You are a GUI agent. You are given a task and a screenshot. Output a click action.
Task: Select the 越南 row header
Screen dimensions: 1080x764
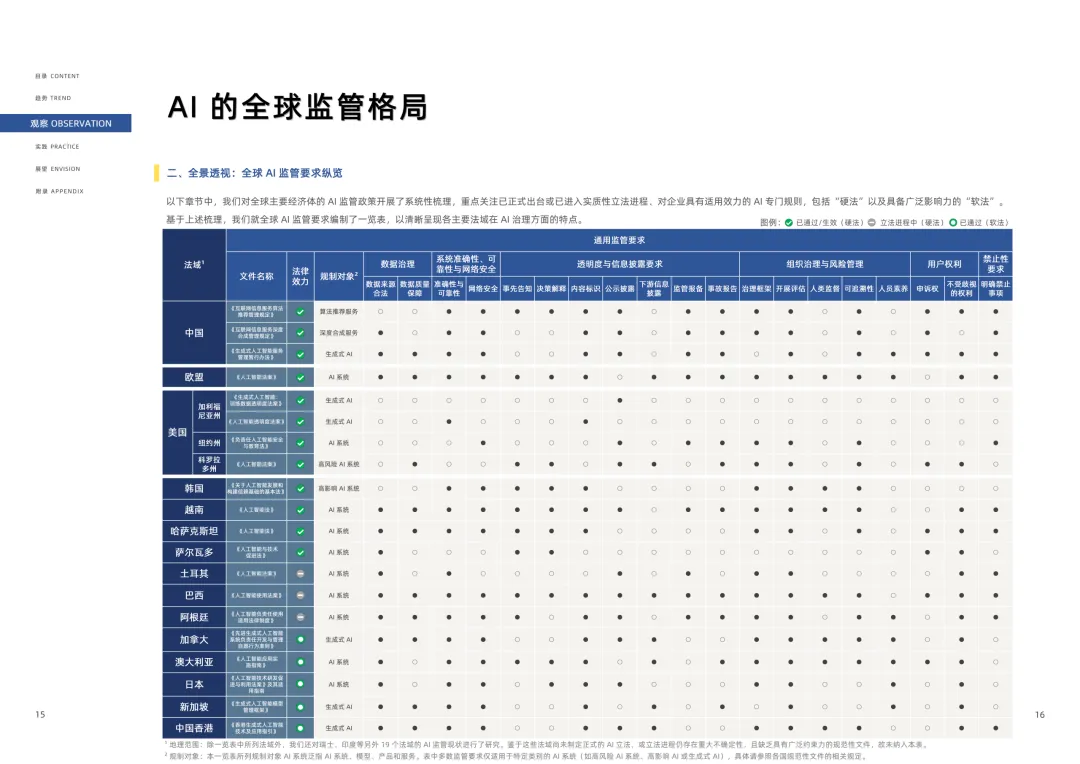pyautogui.click(x=194, y=510)
